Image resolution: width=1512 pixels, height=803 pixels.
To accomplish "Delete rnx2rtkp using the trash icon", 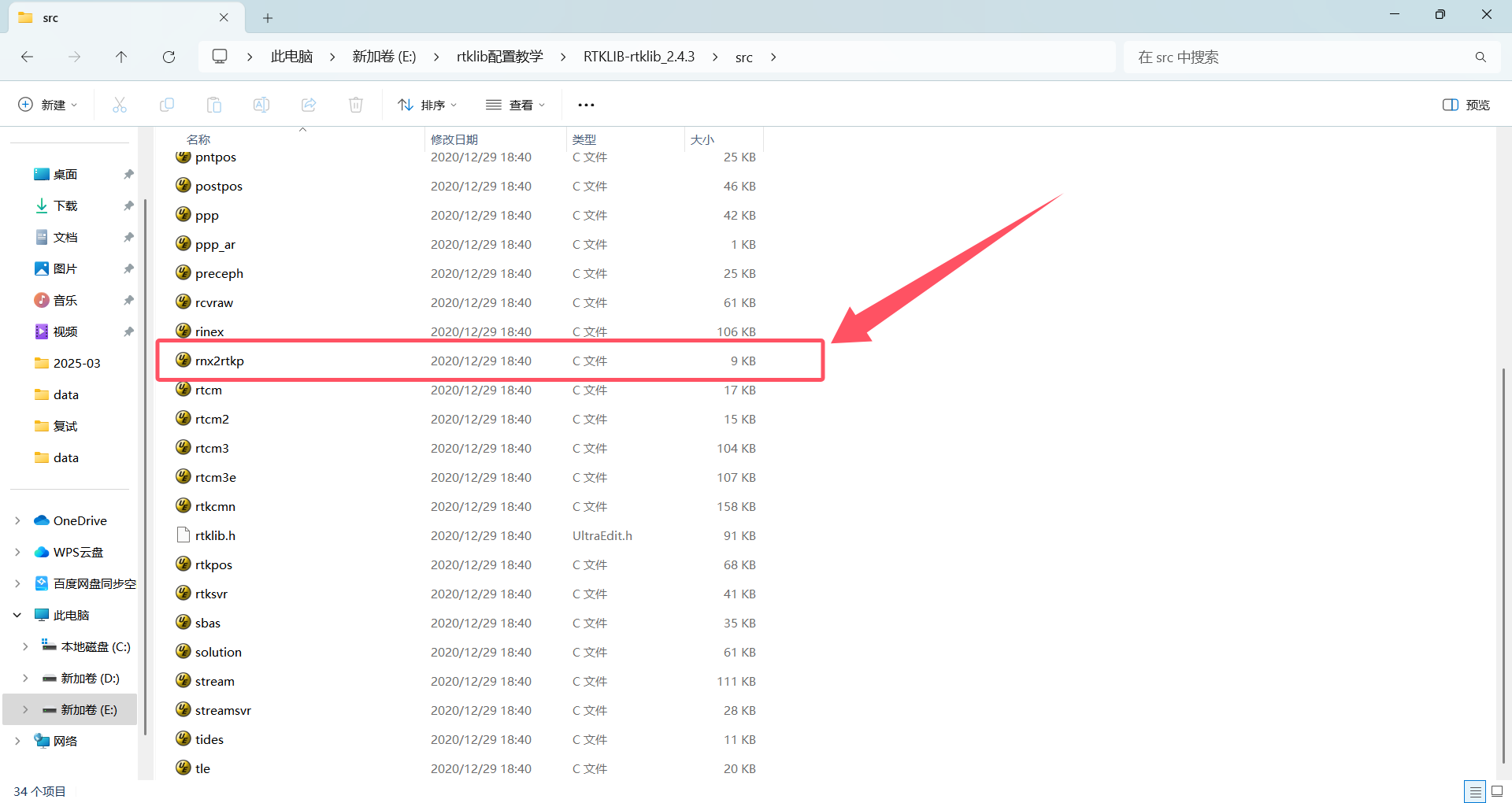I will pos(355,104).
